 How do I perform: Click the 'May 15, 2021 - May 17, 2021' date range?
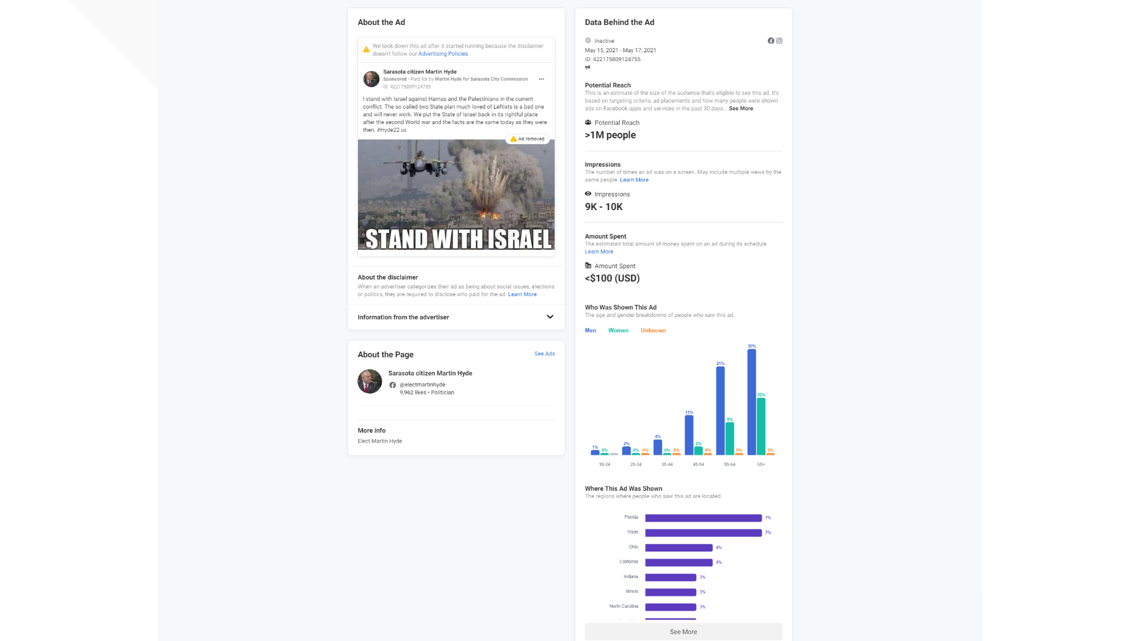pos(620,50)
